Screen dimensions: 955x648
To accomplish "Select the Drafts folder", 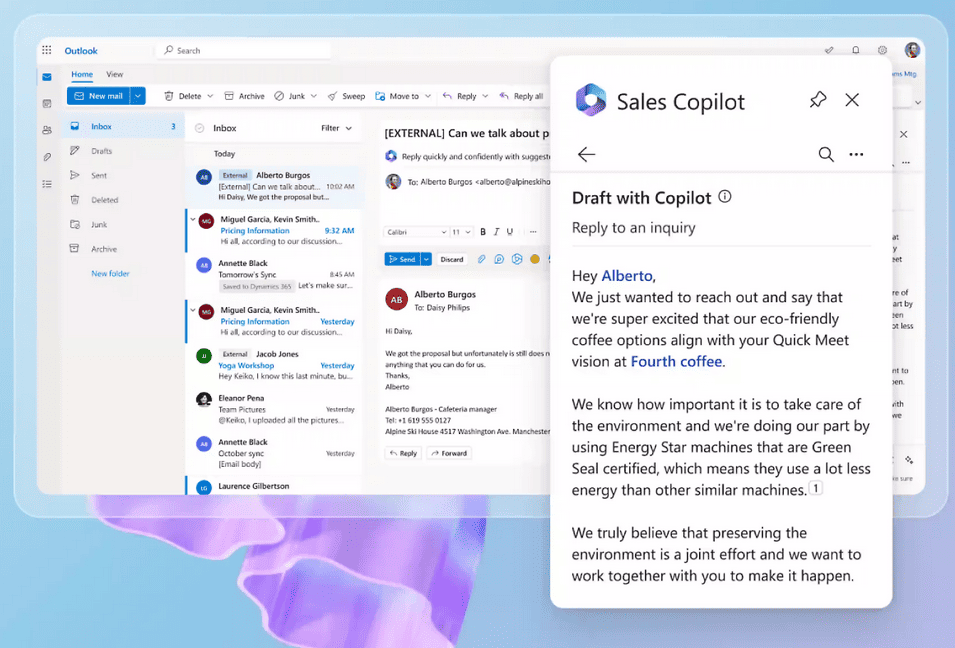I will (124, 151).
